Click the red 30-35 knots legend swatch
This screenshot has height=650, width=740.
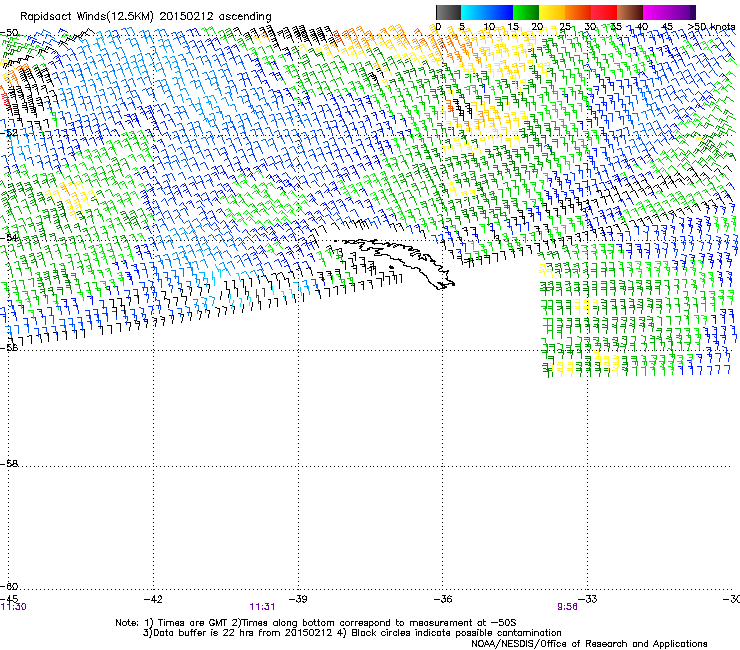click(x=604, y=12)
